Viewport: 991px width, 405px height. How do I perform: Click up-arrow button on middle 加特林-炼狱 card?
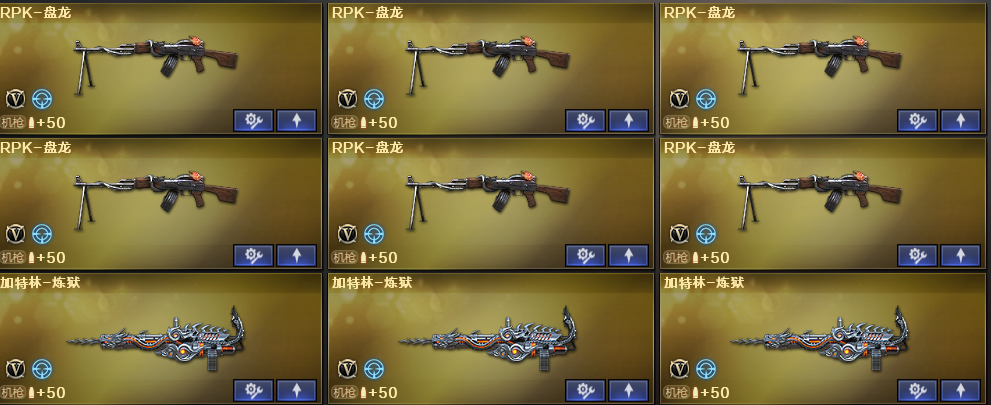(x=628, y=390)
